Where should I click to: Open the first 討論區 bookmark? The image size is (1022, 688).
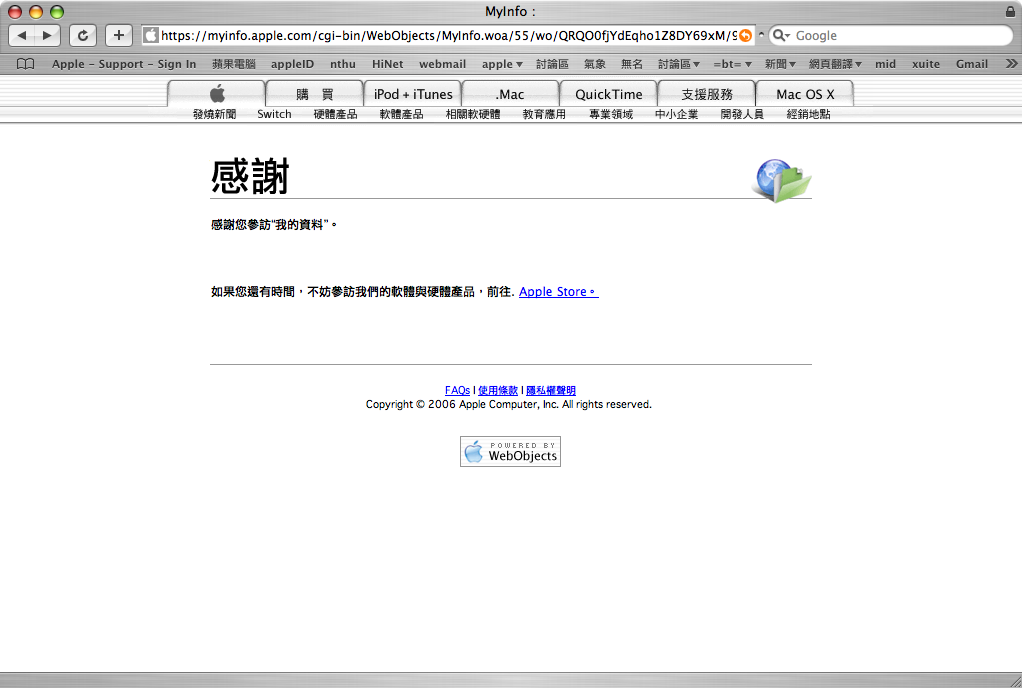[x=552, y=64]
